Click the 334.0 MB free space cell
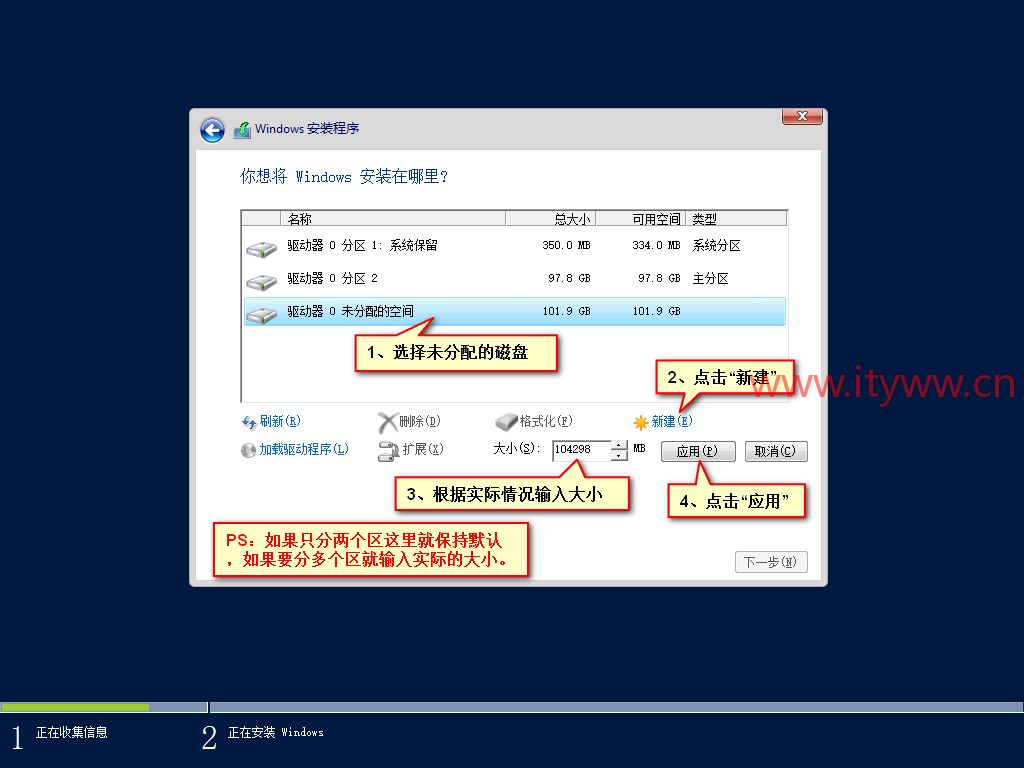The height and width of the screenshot is (768, 1024). click(656, 246)
